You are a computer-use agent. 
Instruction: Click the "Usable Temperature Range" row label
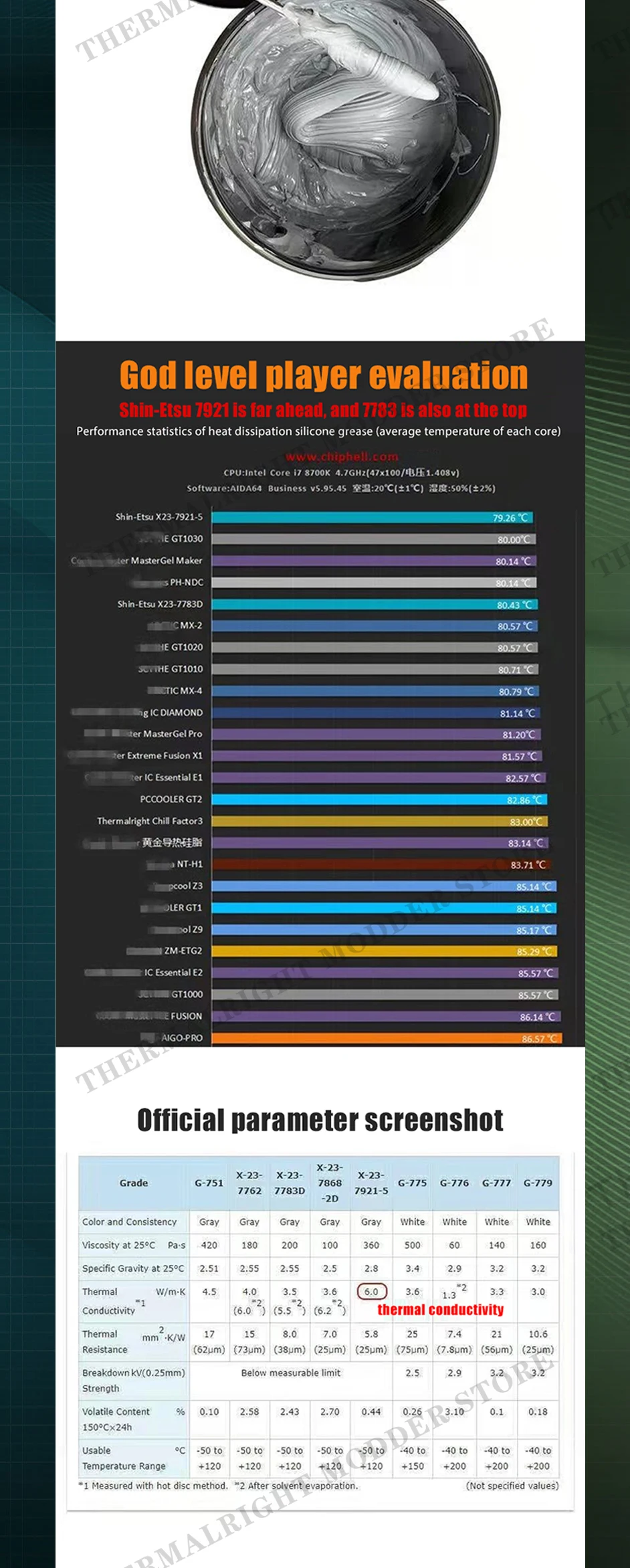(124, 1458)
